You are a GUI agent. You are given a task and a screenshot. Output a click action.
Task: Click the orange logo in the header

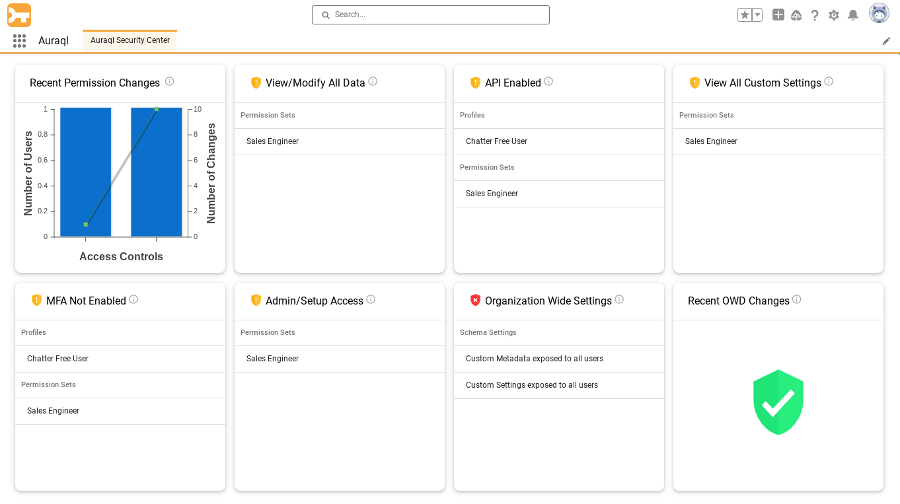coord(19,14)
